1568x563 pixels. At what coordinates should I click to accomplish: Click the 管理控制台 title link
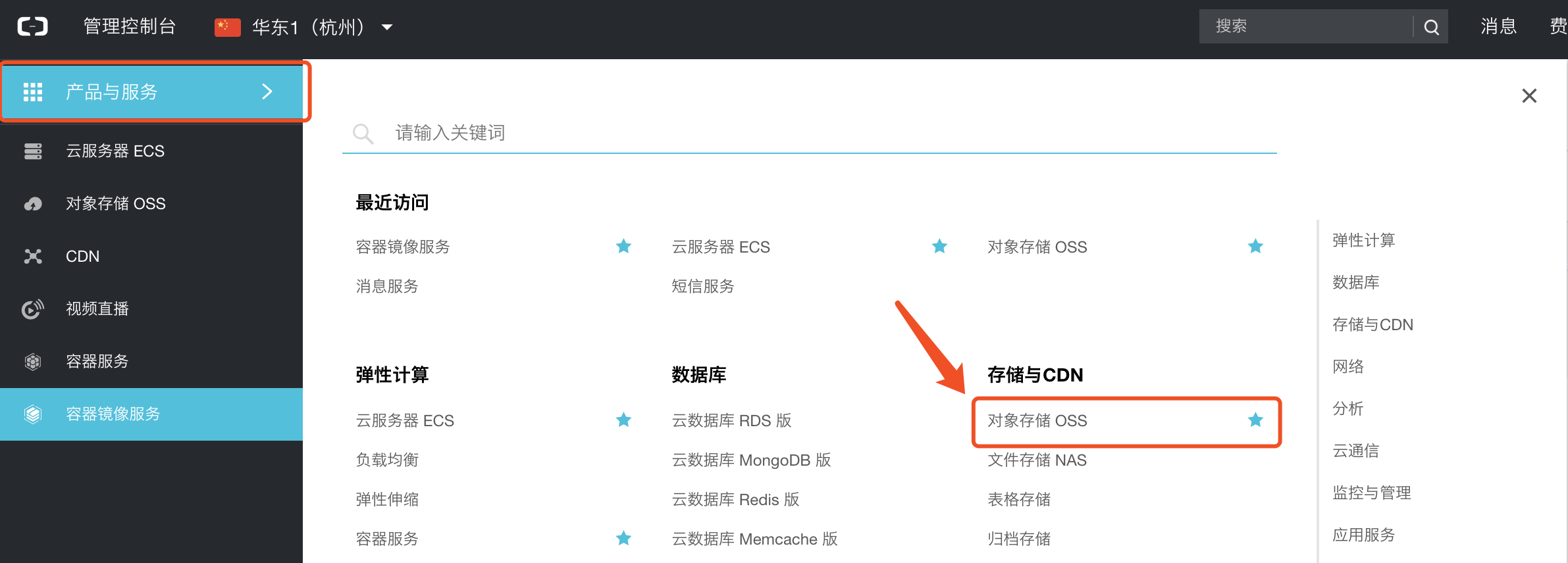(x=130, y=26)
